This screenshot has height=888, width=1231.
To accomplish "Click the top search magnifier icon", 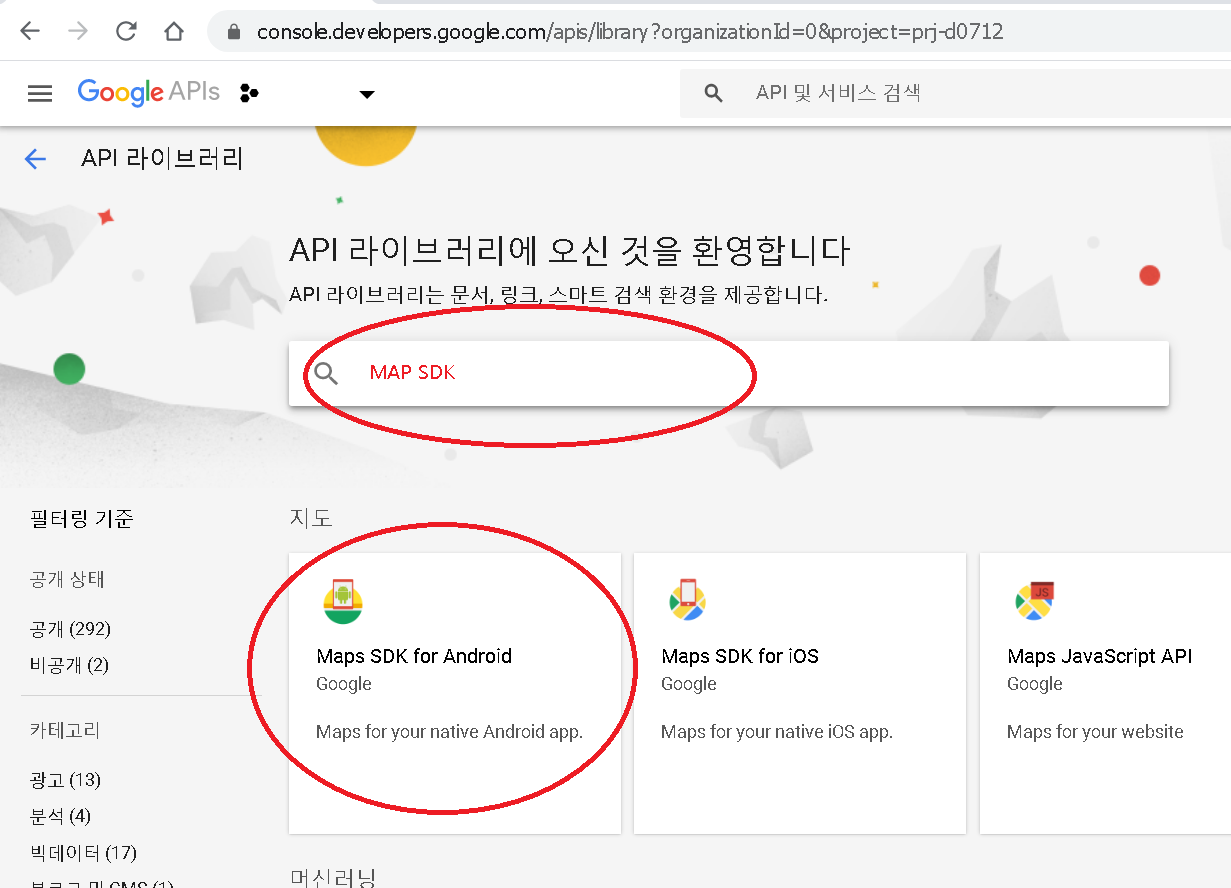I will 713,93.
